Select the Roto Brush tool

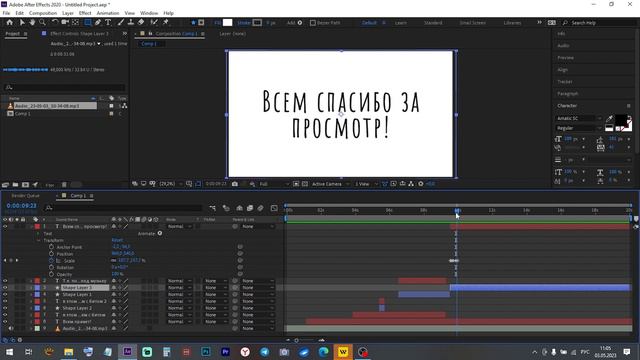click(154, 22)
